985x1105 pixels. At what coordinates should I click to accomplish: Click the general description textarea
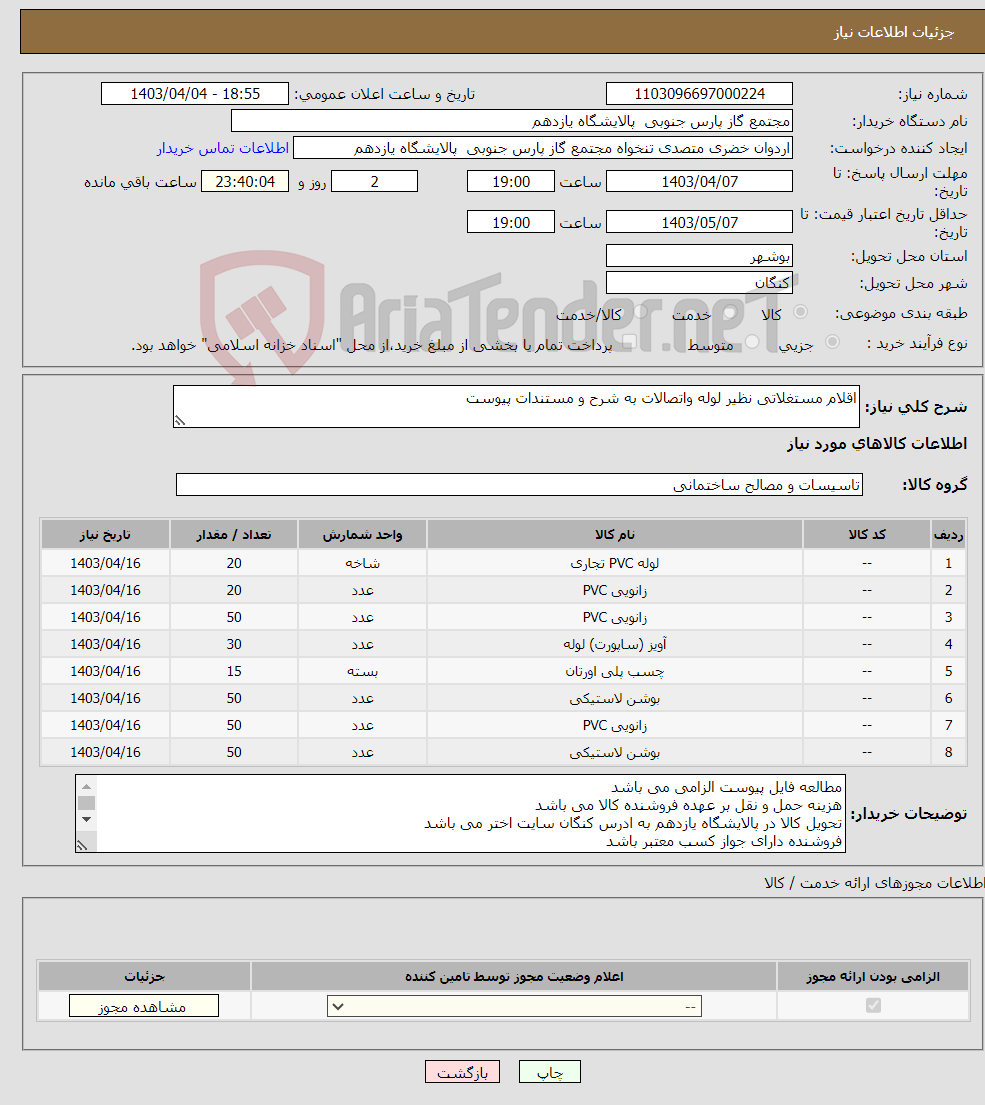tap(516, 407)
